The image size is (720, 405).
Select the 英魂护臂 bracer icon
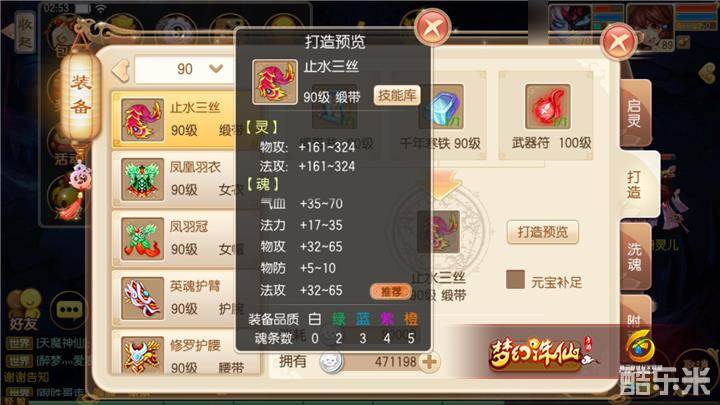click(x=142, y=298)
